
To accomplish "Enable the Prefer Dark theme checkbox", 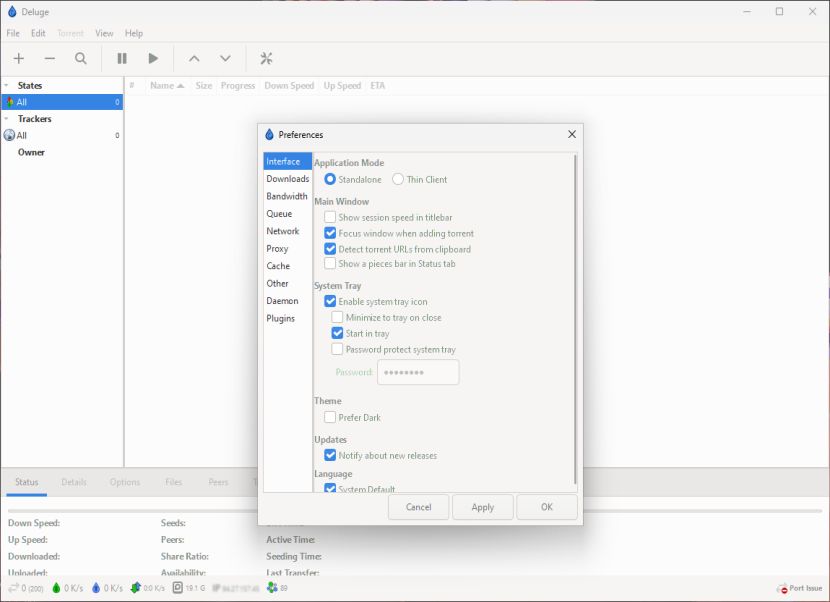I will 330,417.
